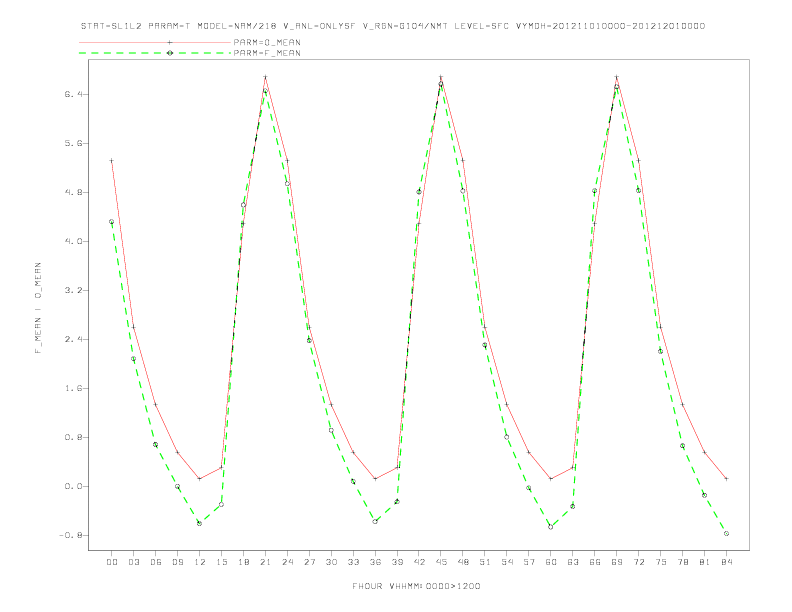The height and width of the screenshot is (612, 792).
Task: Click the x-axis tick label 54
Action: click(x=507, y=562)
